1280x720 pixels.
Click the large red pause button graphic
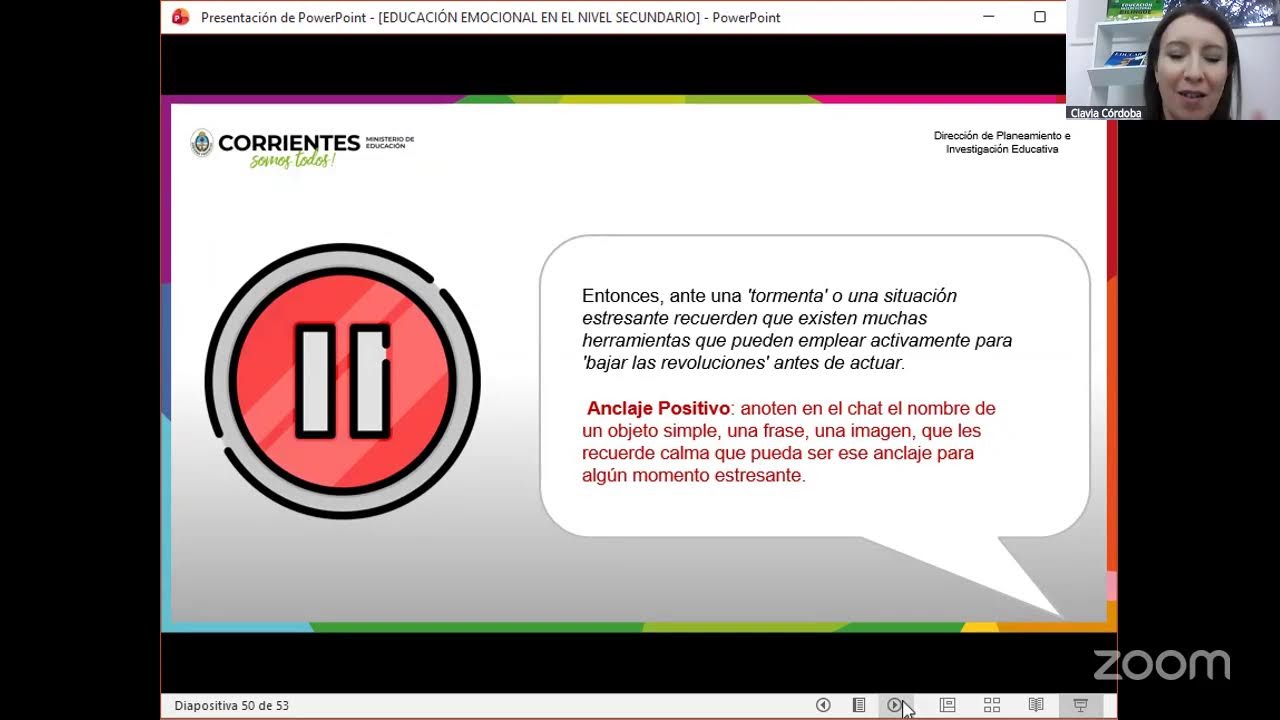tap(343, 381)
